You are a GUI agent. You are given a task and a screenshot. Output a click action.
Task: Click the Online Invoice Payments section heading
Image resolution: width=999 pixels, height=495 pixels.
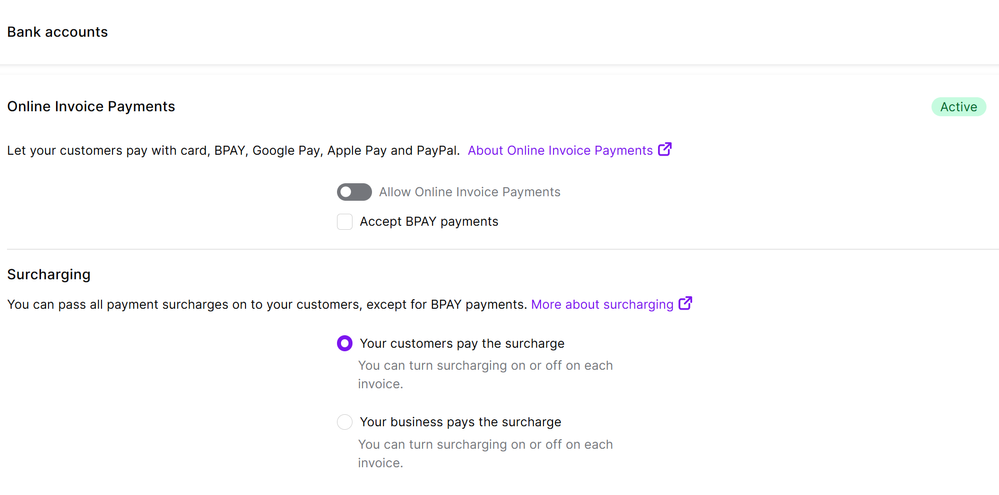point(91,107)
